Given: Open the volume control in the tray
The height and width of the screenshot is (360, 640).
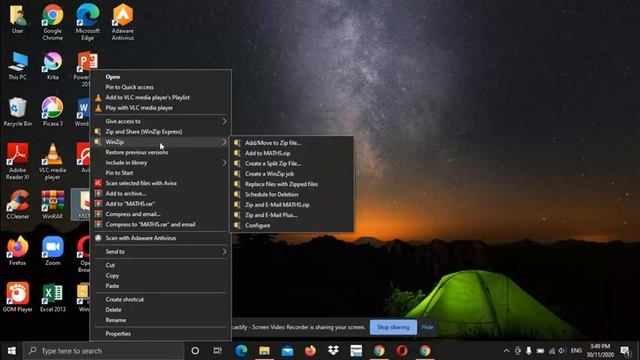Looking at the screenshot, I should (562, 351).
